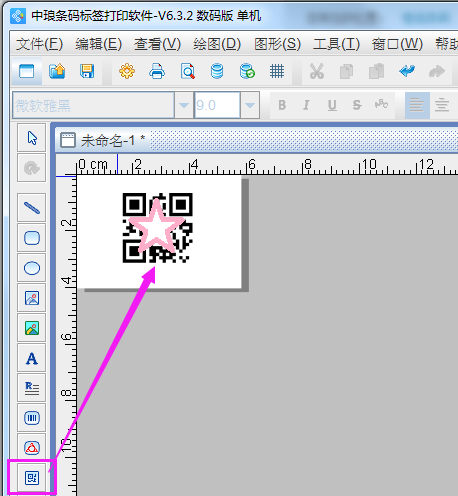This screenshot has width=458, height=496.
Task: Expand the font name dropdown arrow
Action: tap(184, 105)
